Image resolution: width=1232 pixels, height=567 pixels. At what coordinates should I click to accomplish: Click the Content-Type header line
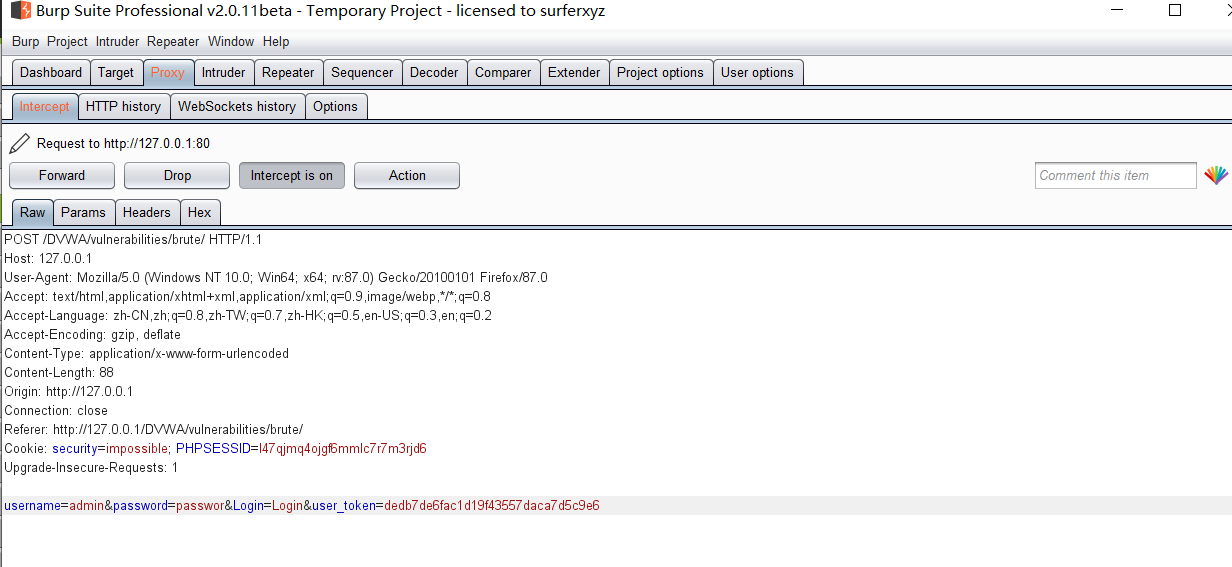(147, 353)
